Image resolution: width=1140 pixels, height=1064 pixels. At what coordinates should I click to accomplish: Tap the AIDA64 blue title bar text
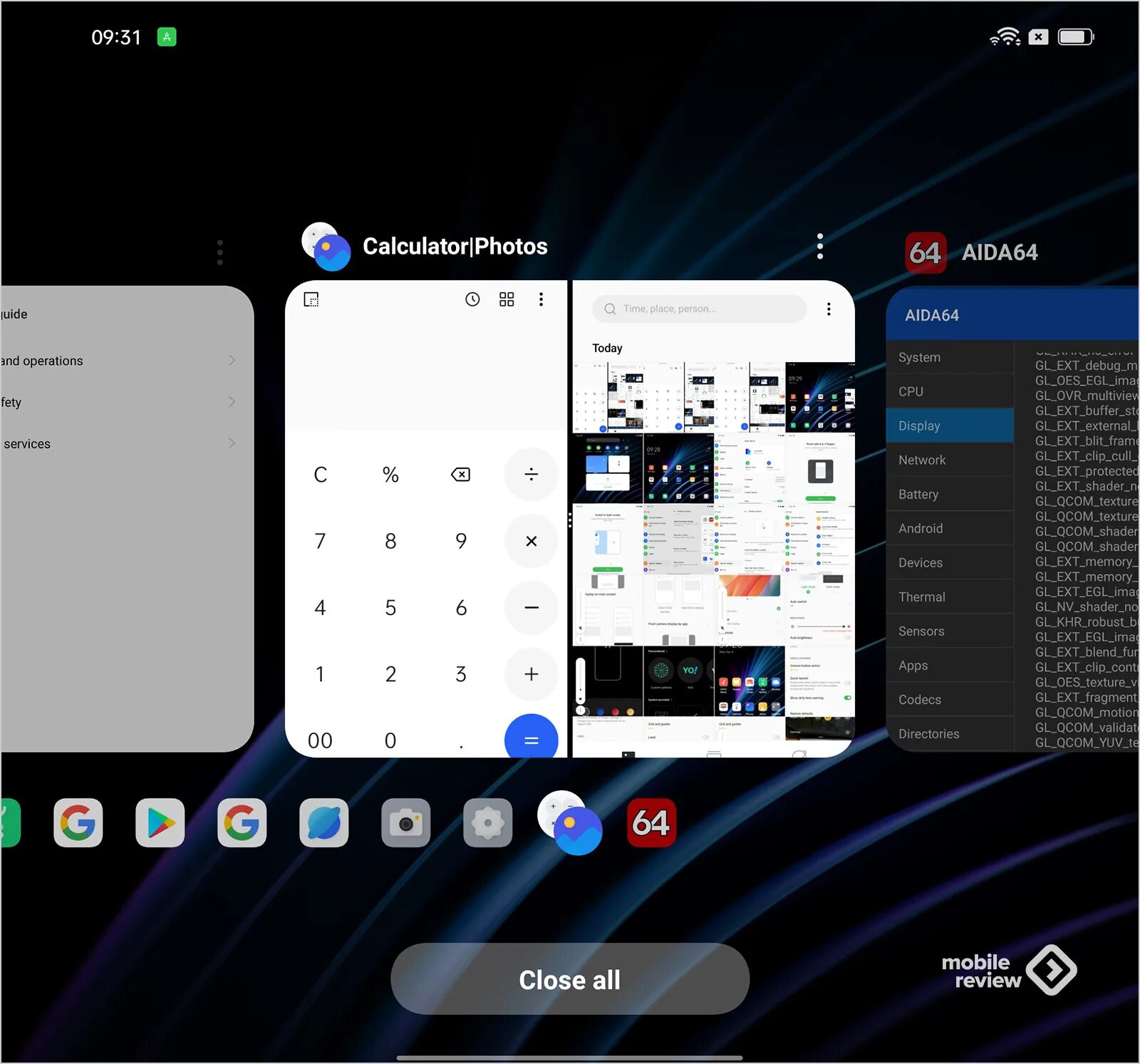(x=932, y=315)
